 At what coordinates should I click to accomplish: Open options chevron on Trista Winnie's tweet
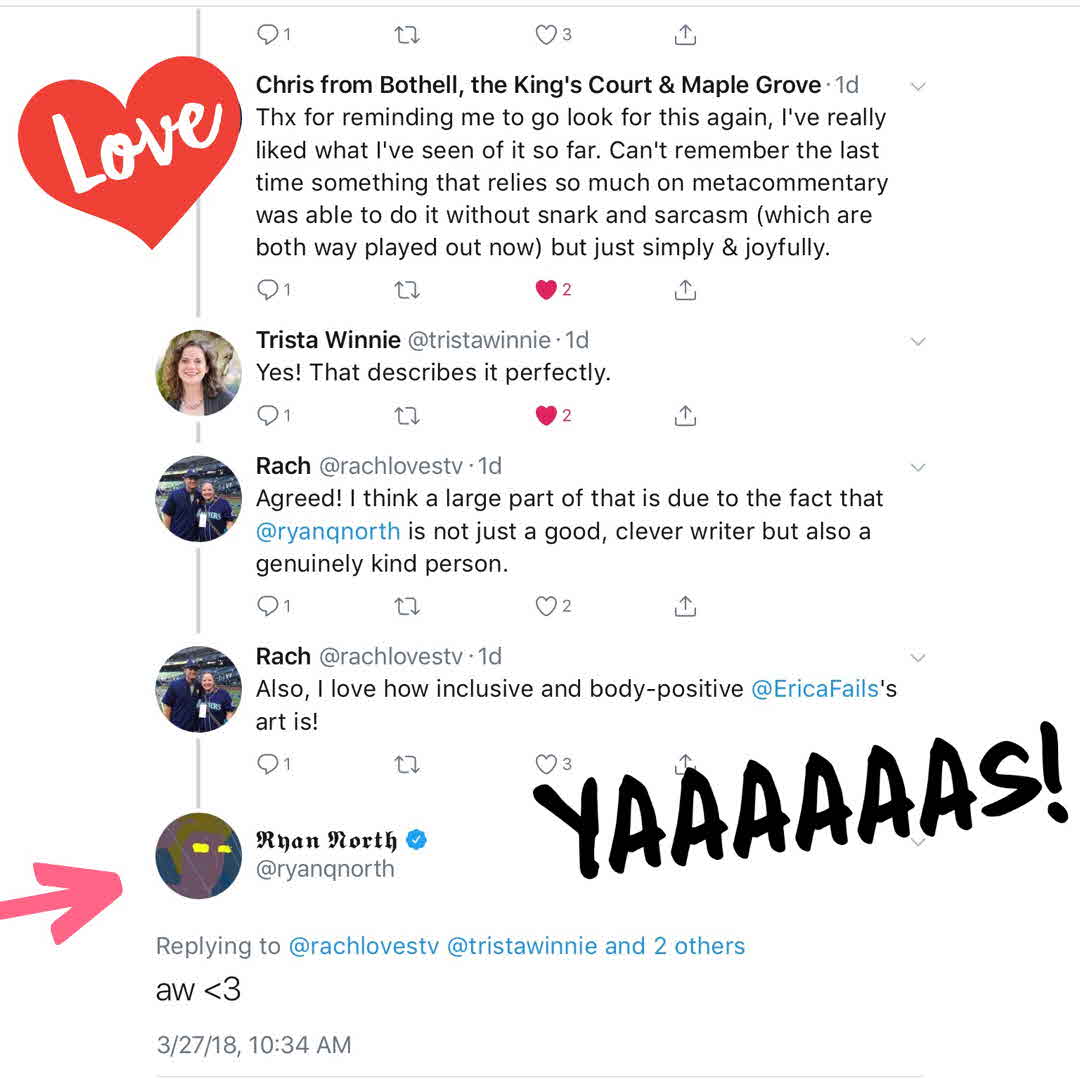pos(917,341)
